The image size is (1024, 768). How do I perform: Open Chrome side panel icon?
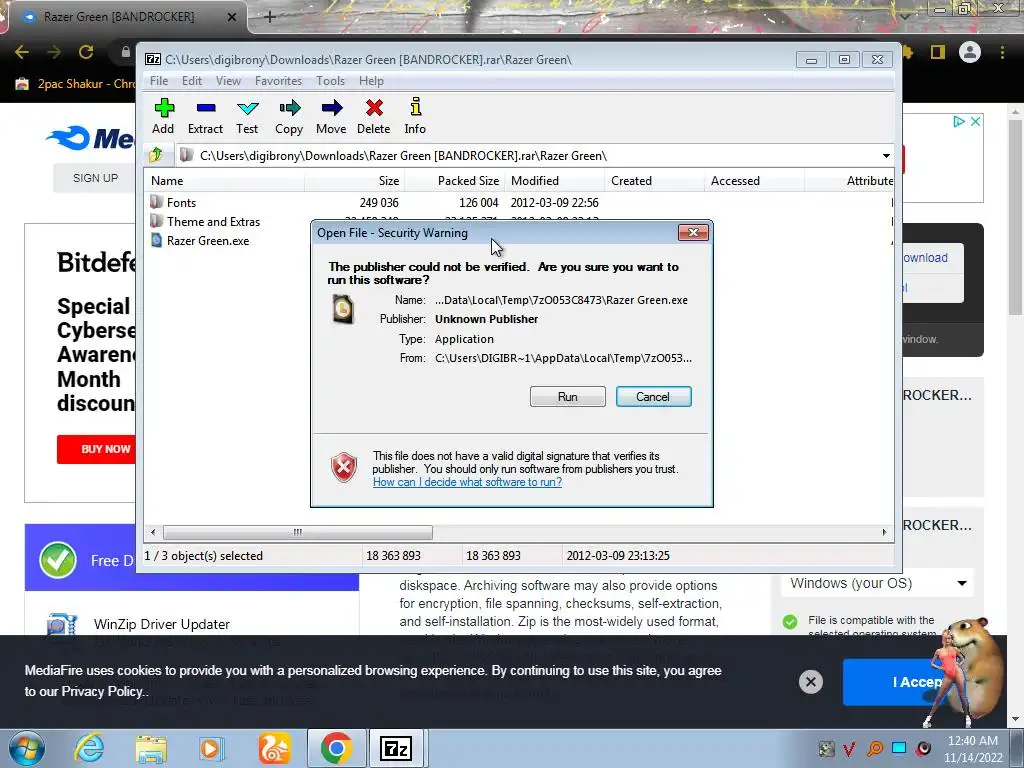(938, 52)
